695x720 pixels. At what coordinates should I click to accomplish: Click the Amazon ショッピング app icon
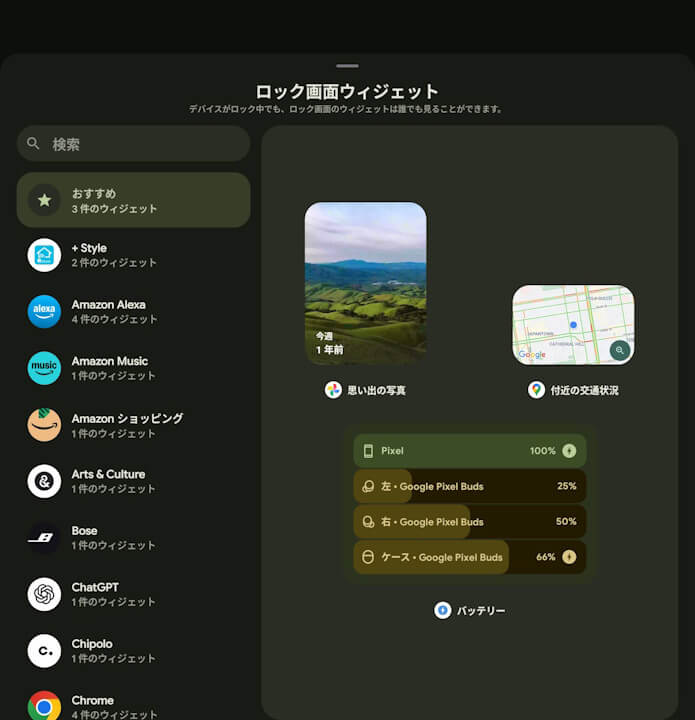(44, 425)
